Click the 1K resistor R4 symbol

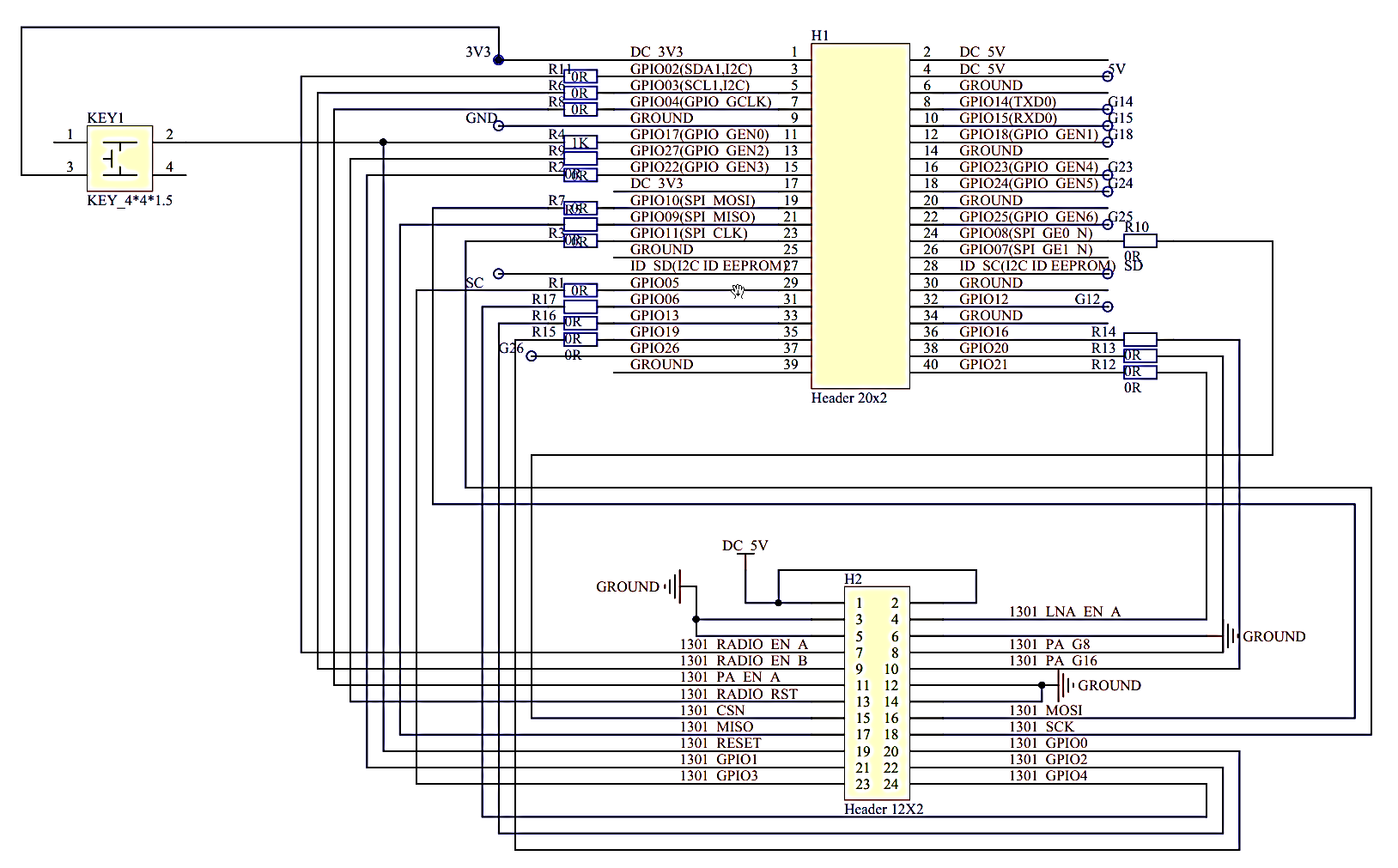click(580, 143)
